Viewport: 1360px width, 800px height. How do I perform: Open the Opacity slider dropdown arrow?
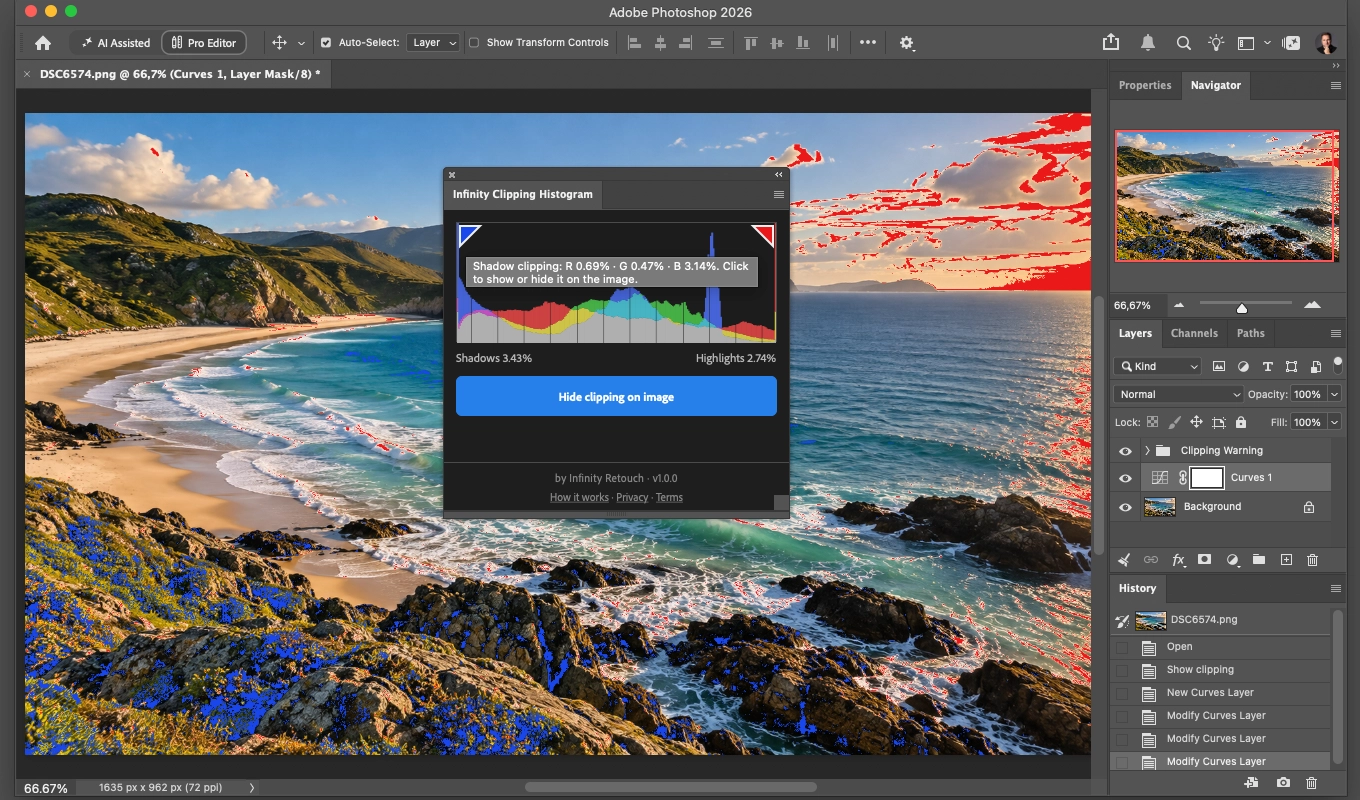(x=1334, y=394)
